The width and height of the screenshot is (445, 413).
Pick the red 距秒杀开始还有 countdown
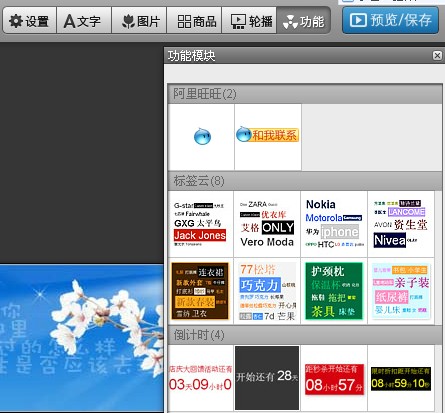click(x=334, y=378)
